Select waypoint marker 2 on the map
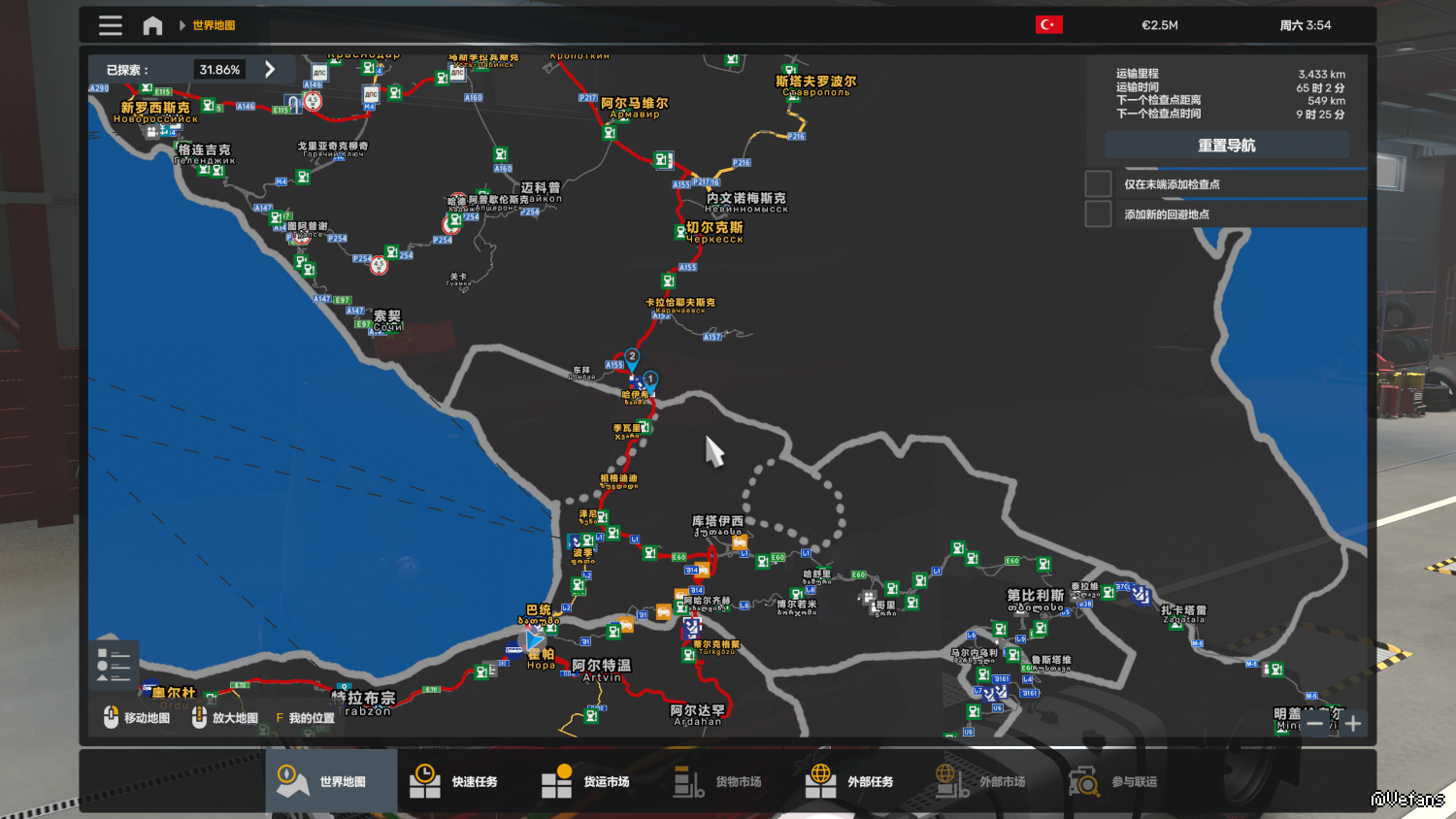 [632, 358]
